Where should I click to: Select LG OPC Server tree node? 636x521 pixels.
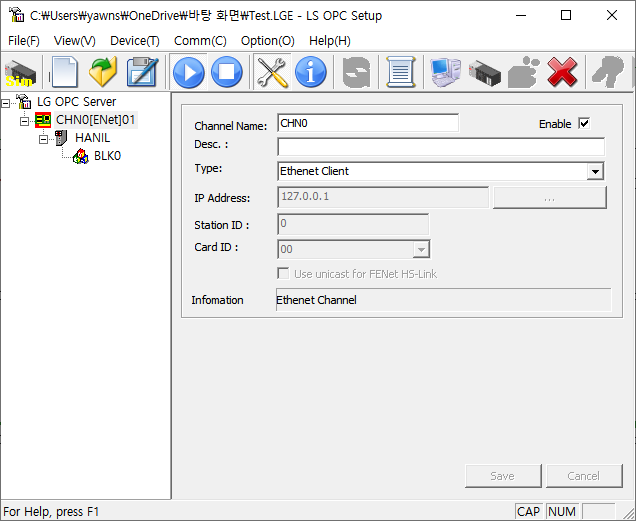pos(76,101)
